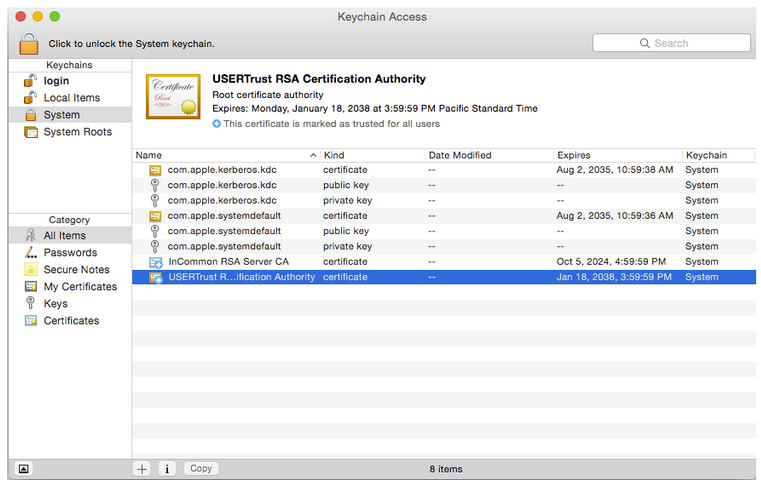Click the login keychain unlocked padlock icon
The width and height of the screenshot is (761, 485).
[x=31, y=80]
